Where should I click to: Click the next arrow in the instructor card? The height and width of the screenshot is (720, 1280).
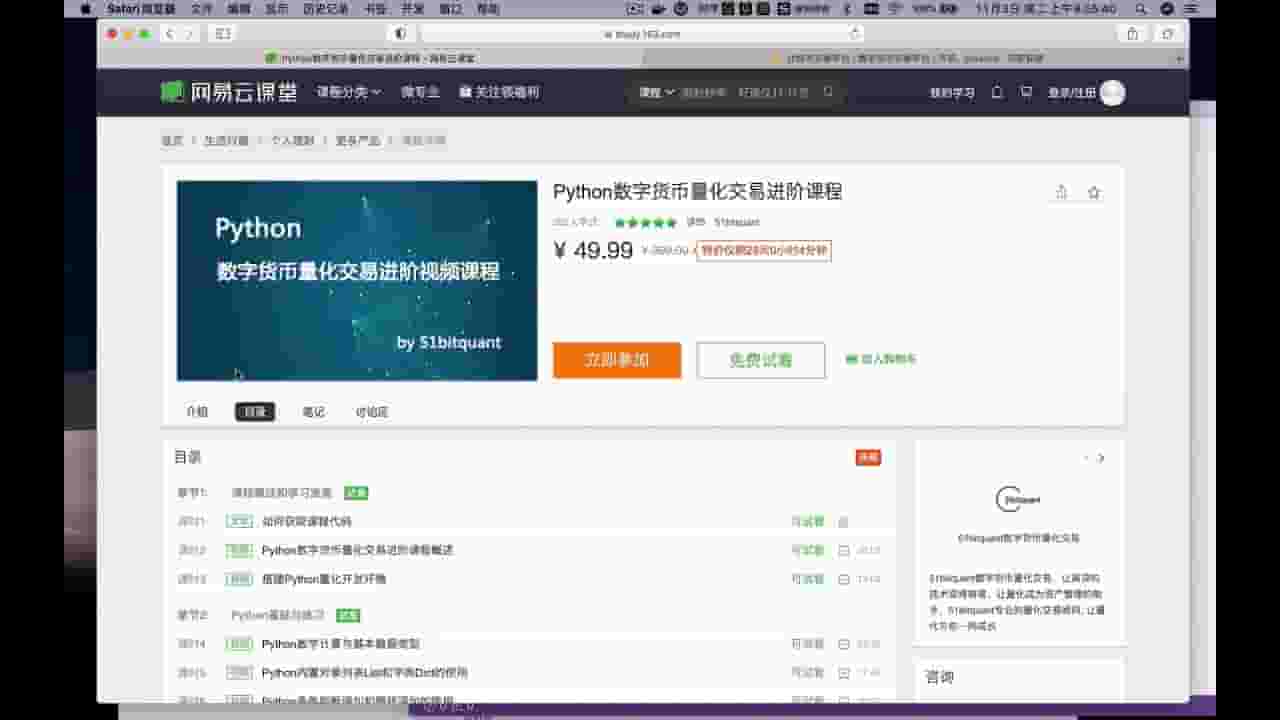coord(1101,458)
